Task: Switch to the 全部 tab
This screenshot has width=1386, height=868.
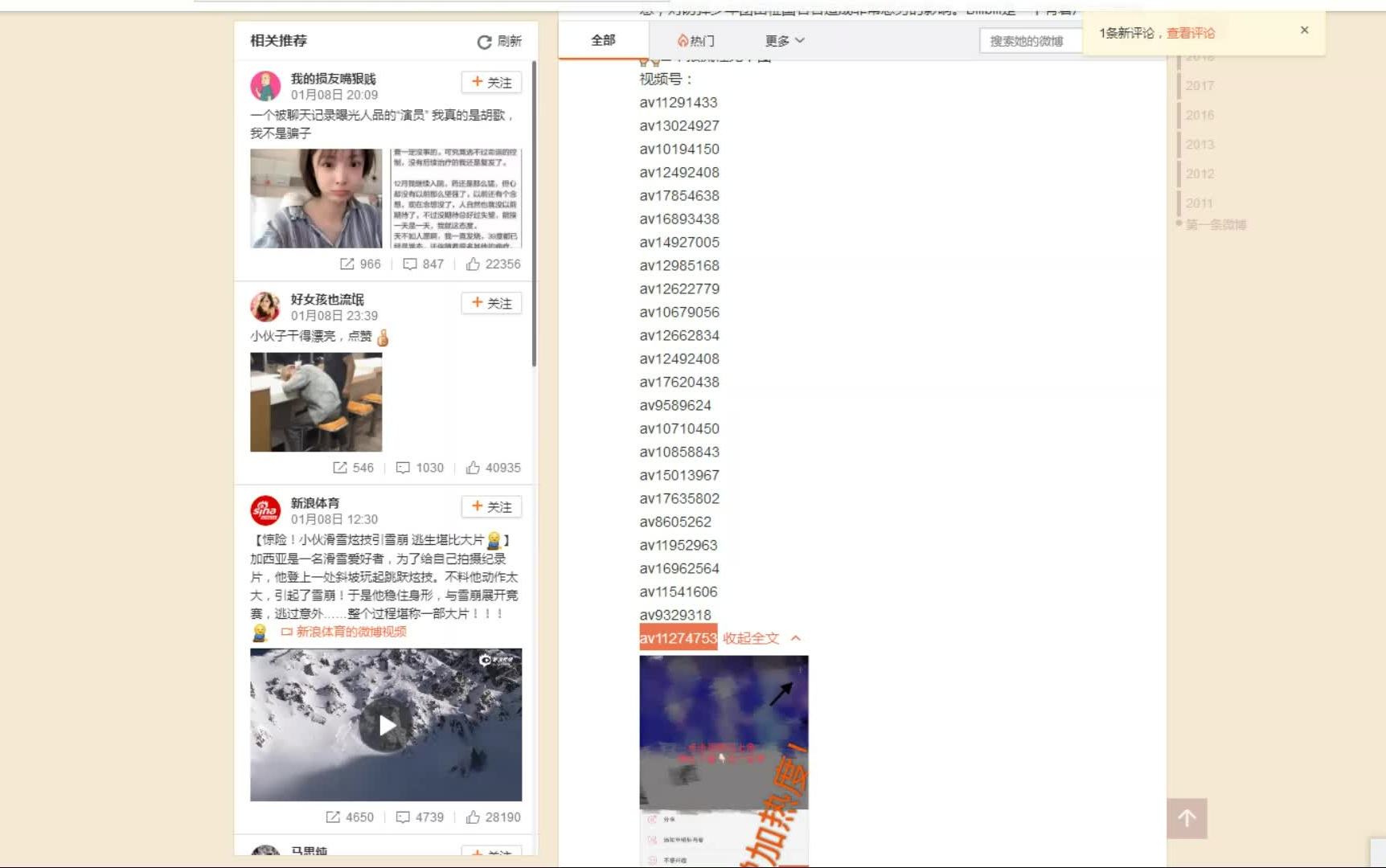Action: [x=603, y=39]
